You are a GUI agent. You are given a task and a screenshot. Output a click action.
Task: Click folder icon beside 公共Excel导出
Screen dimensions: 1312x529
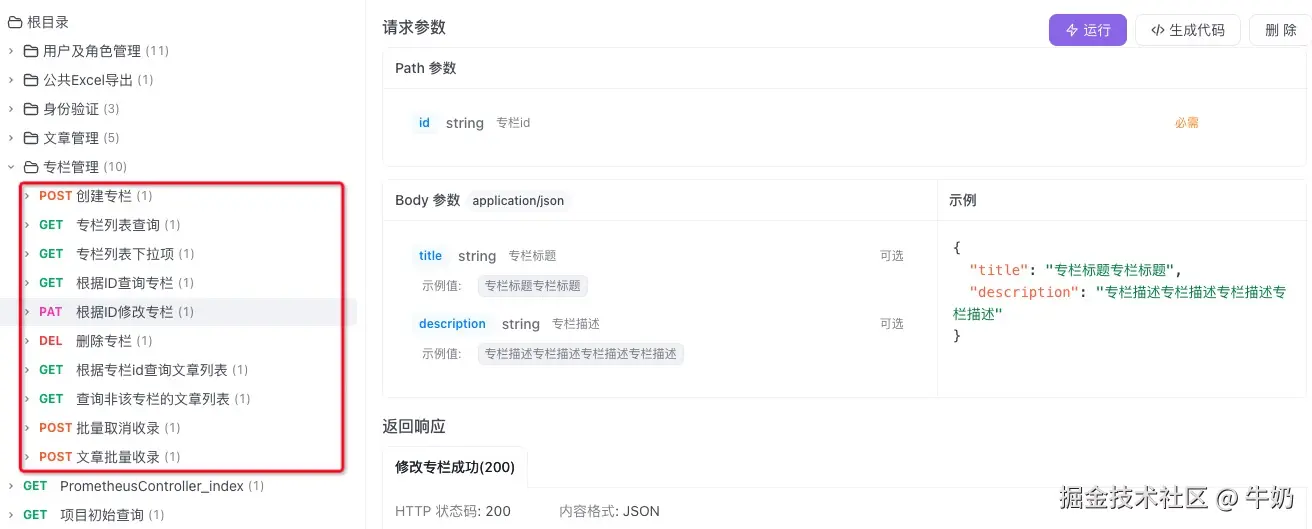pyautogui.click(x=32, y=80)
